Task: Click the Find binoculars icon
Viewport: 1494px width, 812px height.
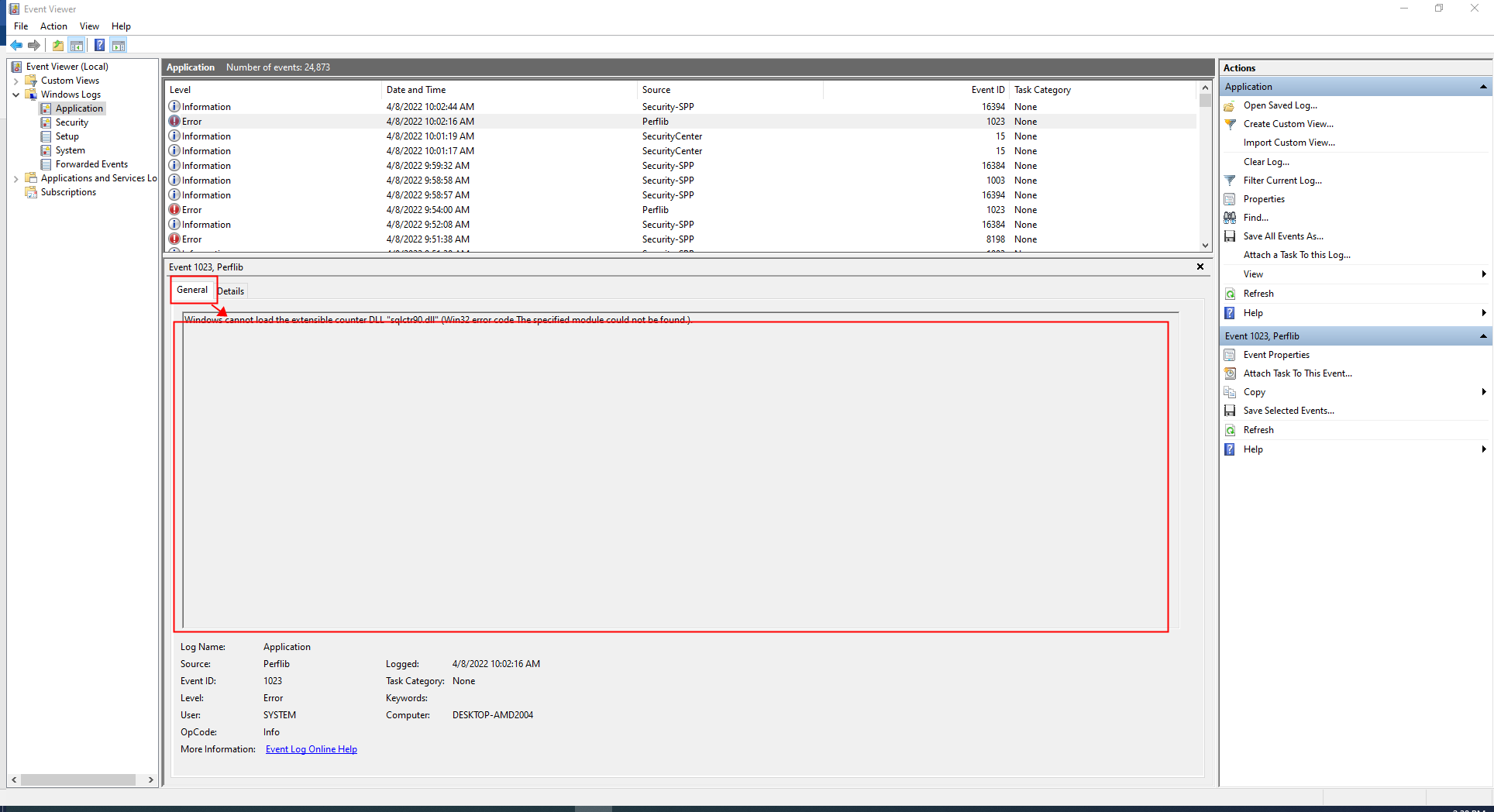Action: click(1230, 218)
